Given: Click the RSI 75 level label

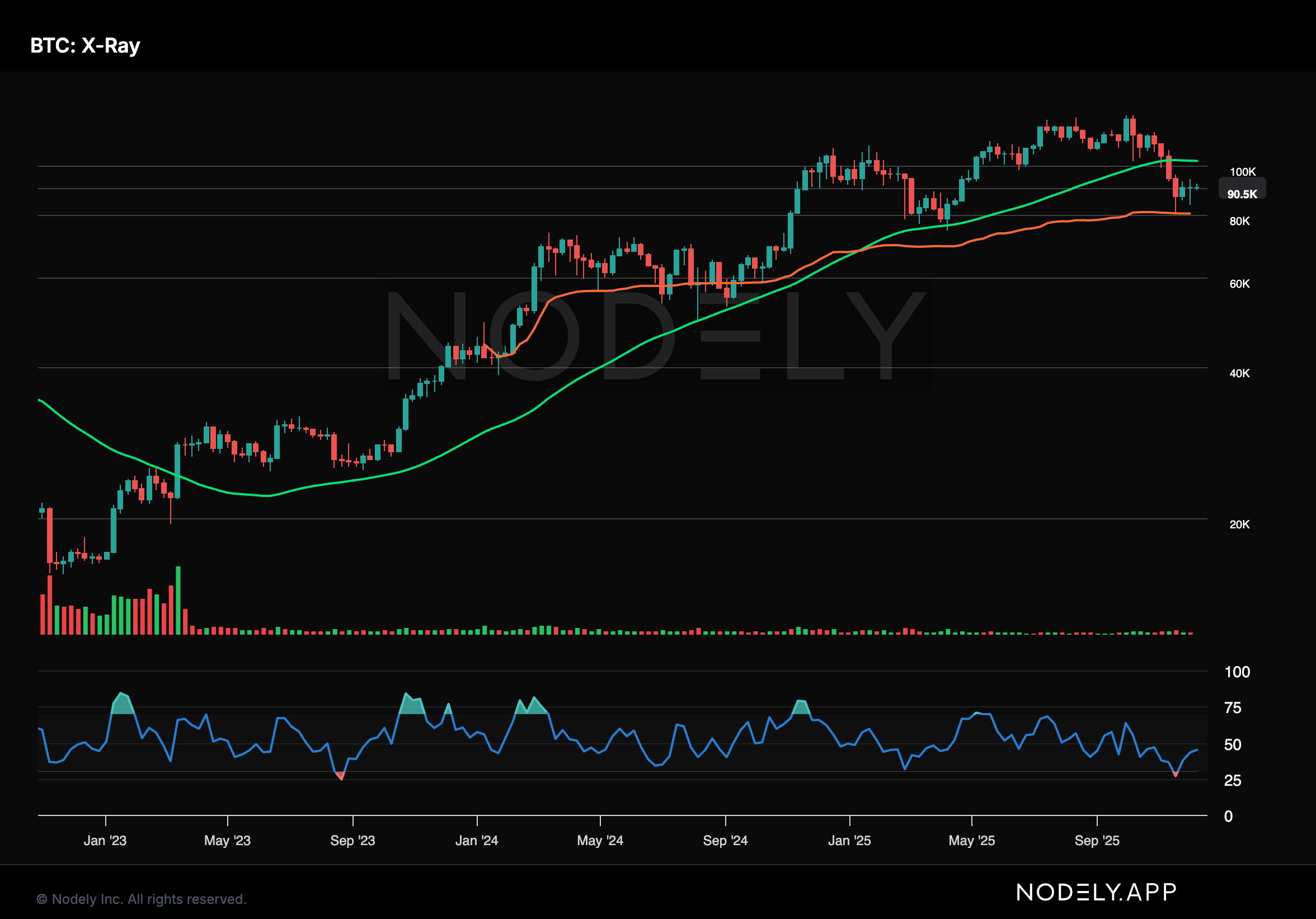Looking at the screenshot, I should coord(1232,708).
